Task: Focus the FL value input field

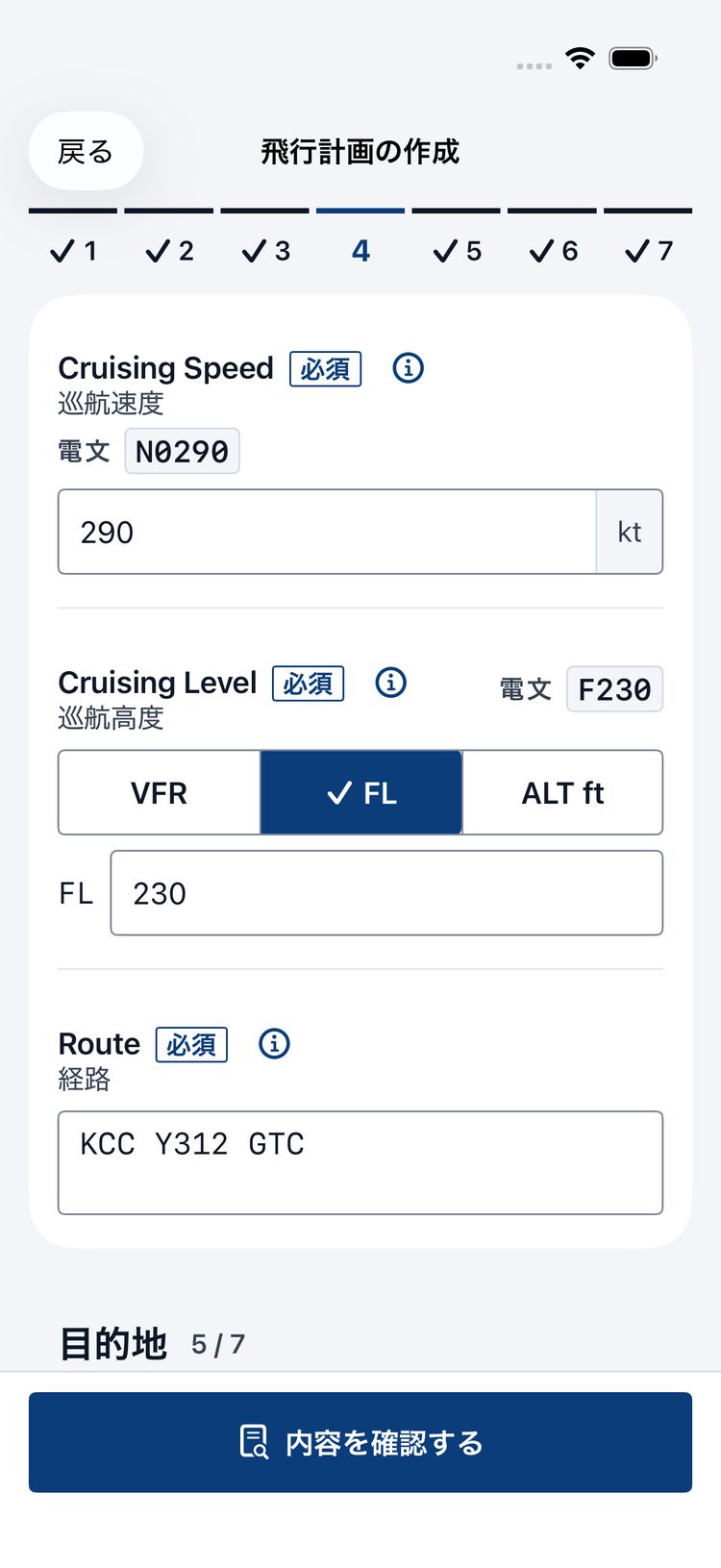Action: coord(386,893)
